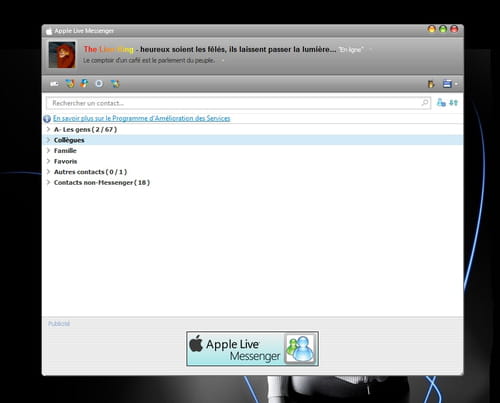Image resolution: width=500 pixels, height=403 pixels.
Task: Click the magnifier in contact search box
Action: (425, 103)
